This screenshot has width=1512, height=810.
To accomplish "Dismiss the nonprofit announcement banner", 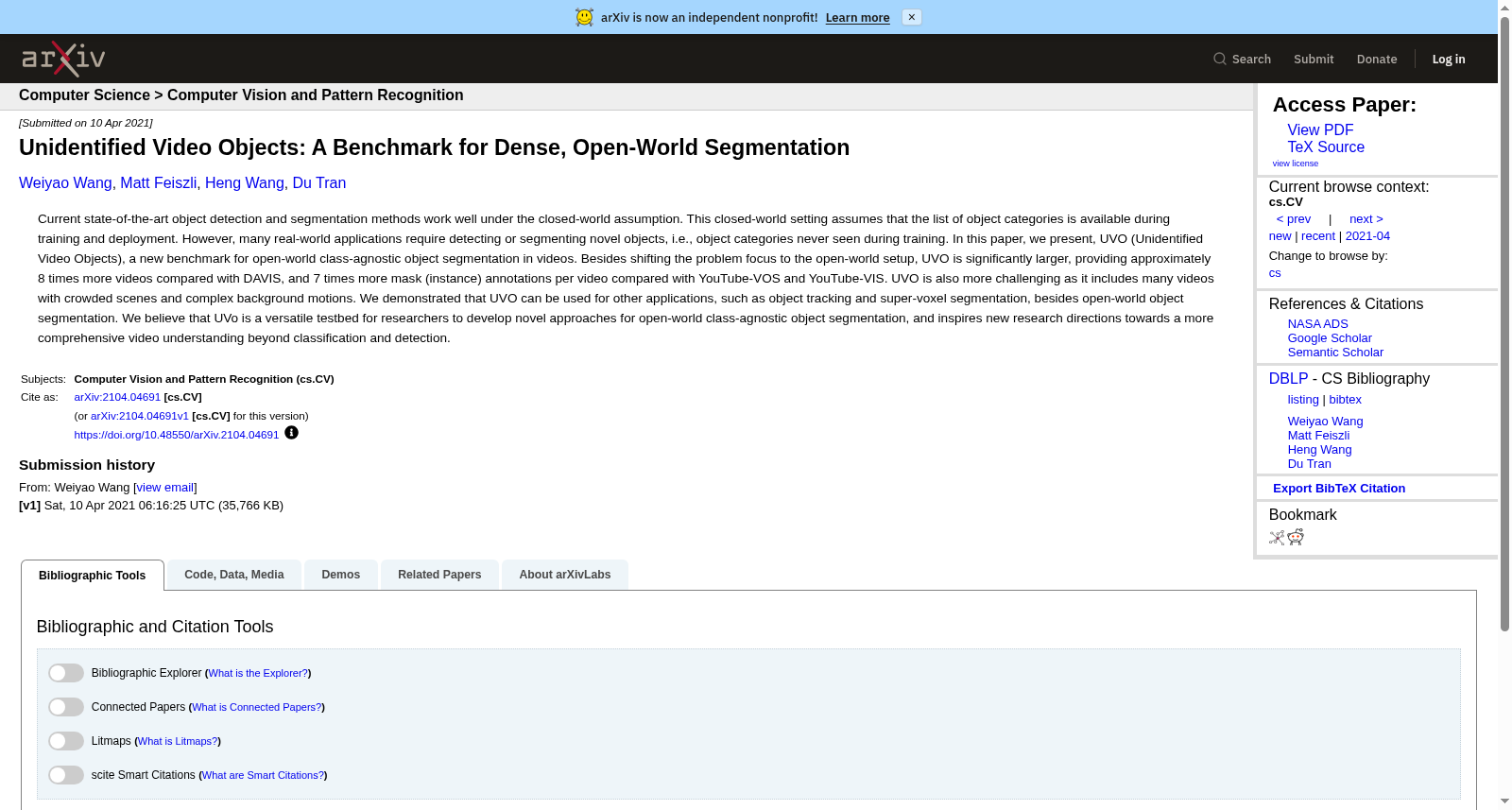I will pyautogui.click(x=912, y=17).
